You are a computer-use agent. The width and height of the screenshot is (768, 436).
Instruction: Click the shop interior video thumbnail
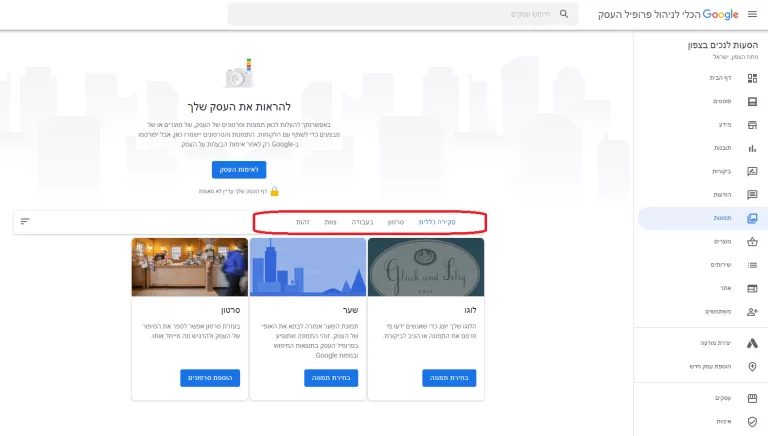[190, 267]
